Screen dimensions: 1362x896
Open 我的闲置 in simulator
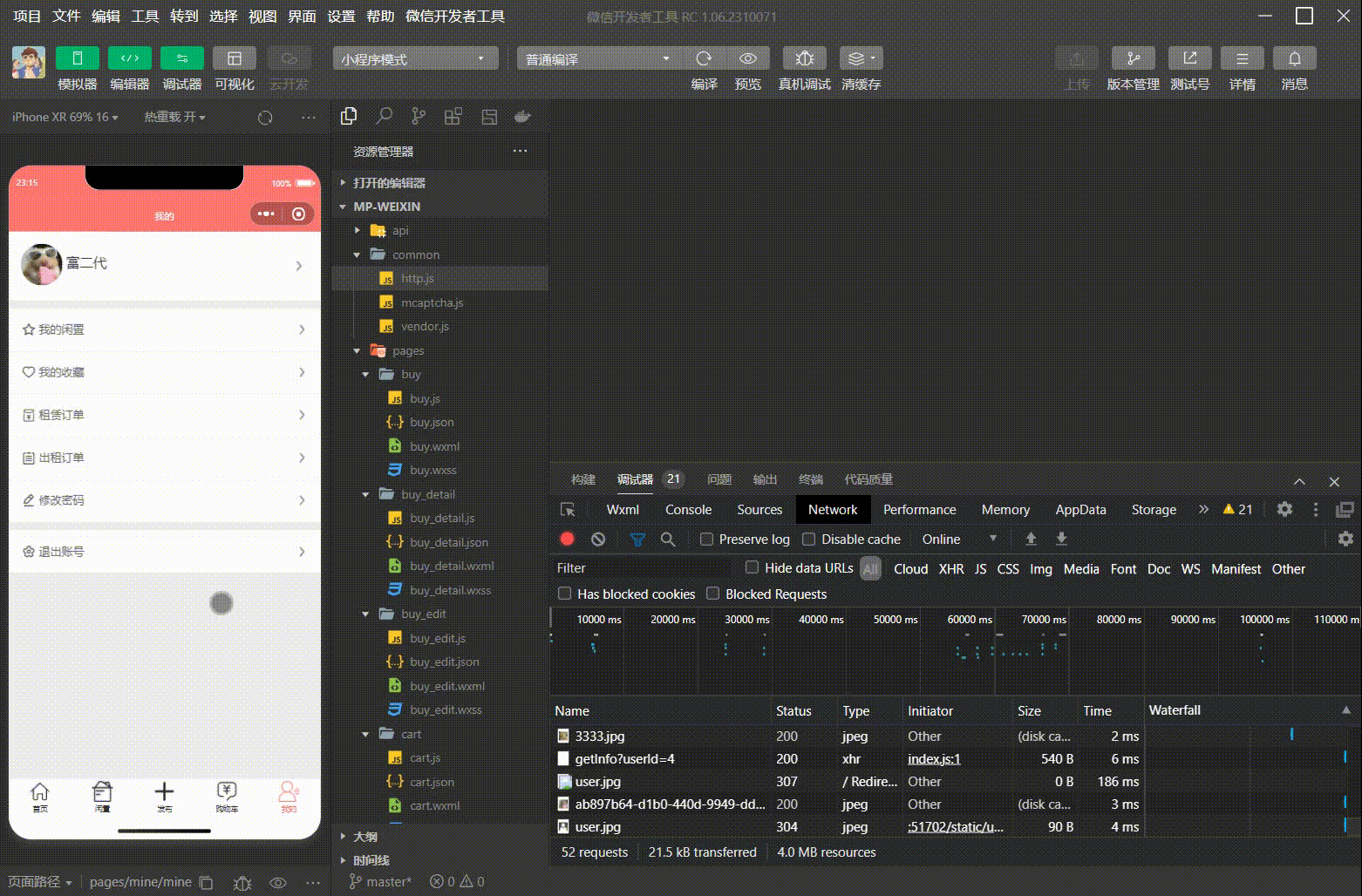[x=165, y=329]
